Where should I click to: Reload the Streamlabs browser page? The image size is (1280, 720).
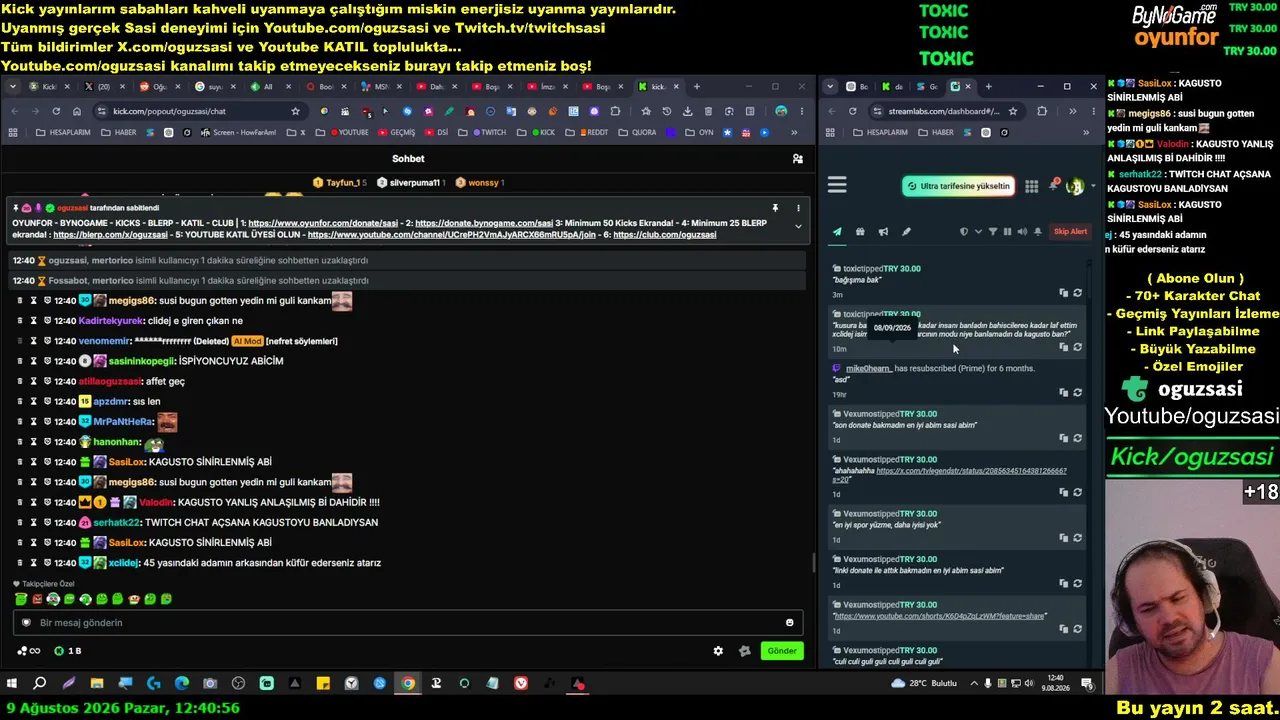pos(852,111)
